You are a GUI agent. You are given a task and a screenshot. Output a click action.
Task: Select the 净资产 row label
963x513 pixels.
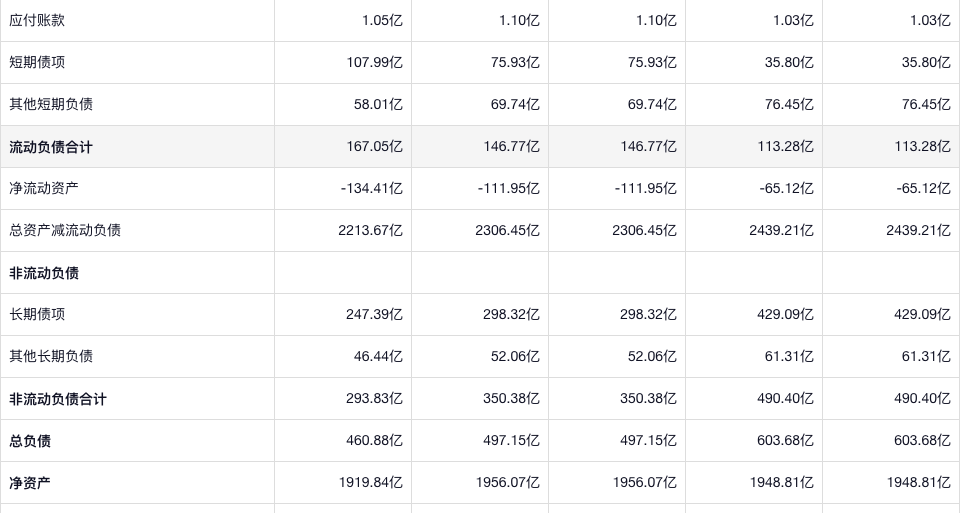coord(30,483)
